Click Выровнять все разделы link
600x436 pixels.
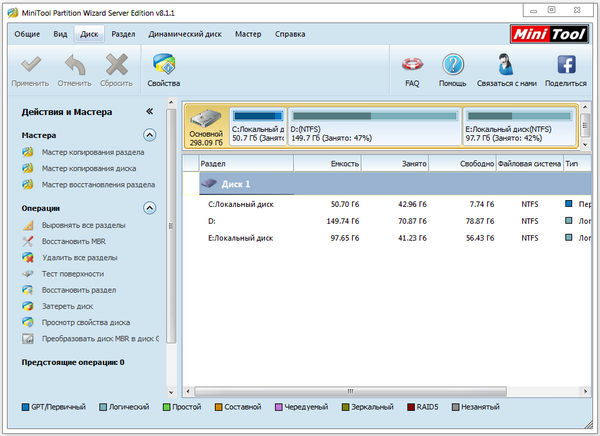click(83, 225)
